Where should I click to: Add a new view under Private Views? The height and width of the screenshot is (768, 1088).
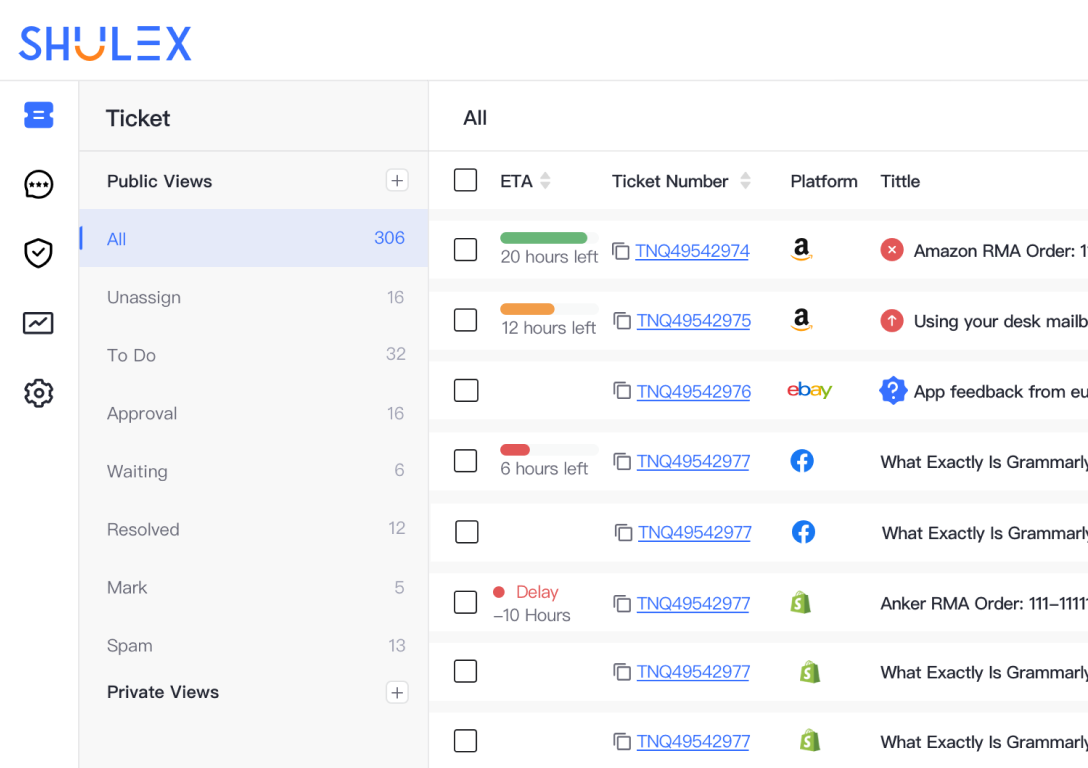click(397, 692)
